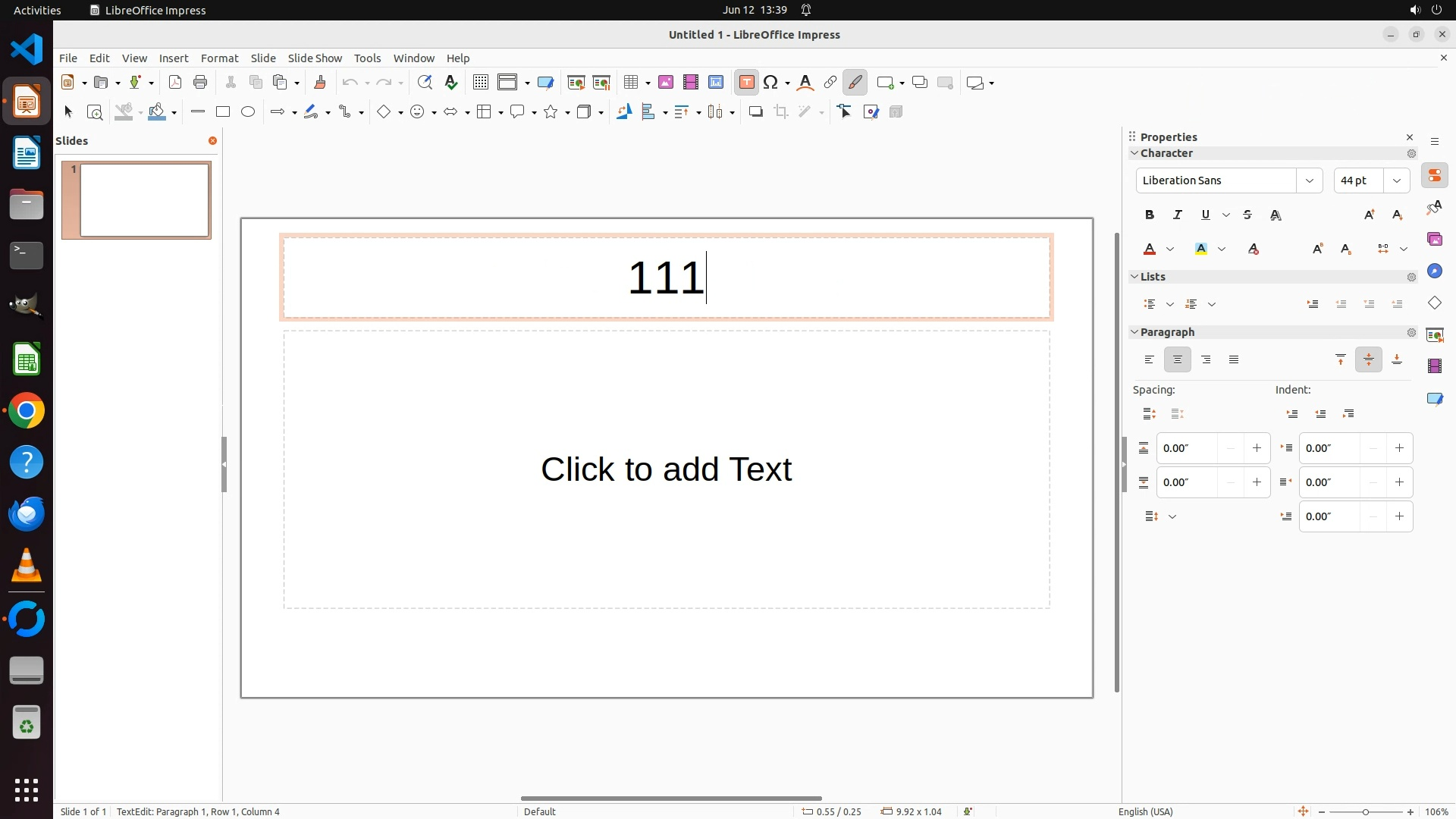
Task: Insert a special character with the Omega icon
Action: pos(771,83)
